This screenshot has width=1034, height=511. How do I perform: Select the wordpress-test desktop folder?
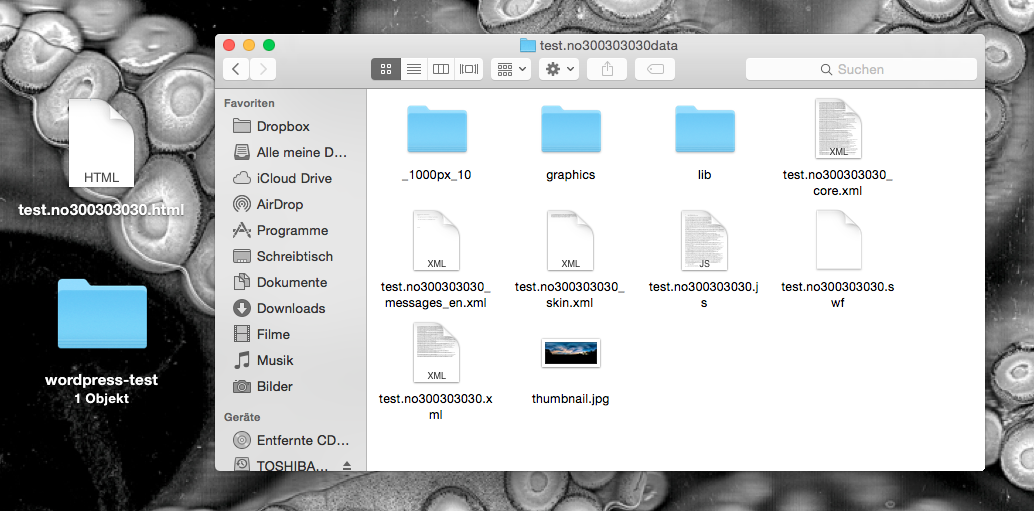102,315
